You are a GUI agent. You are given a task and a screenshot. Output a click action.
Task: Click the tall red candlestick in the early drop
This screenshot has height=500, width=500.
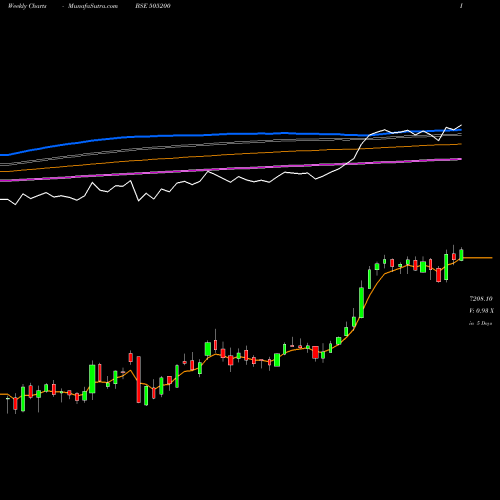(x=139, y=379)
